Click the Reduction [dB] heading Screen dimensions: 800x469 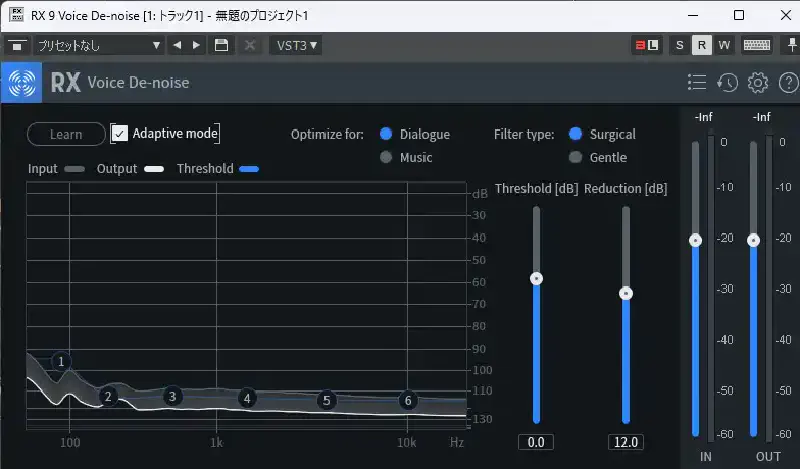(x=626, y=189)
